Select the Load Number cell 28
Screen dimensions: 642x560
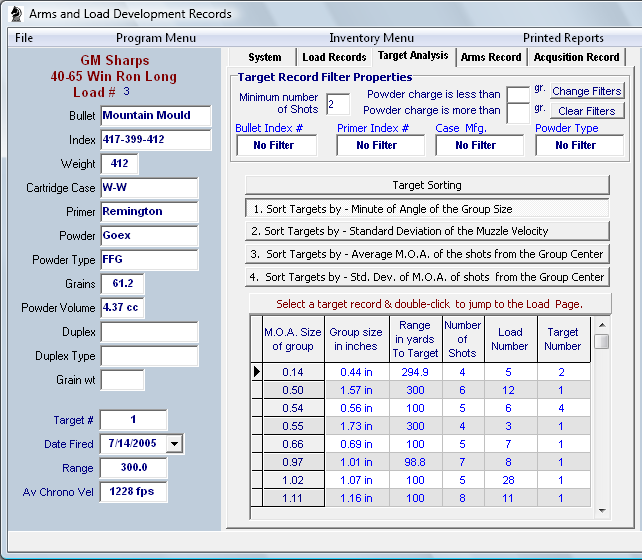coord(509,480)
